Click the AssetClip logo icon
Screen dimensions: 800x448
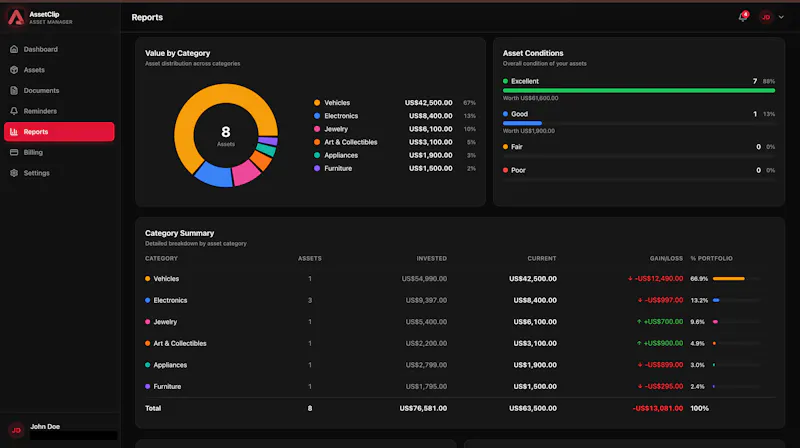(16, 17)
